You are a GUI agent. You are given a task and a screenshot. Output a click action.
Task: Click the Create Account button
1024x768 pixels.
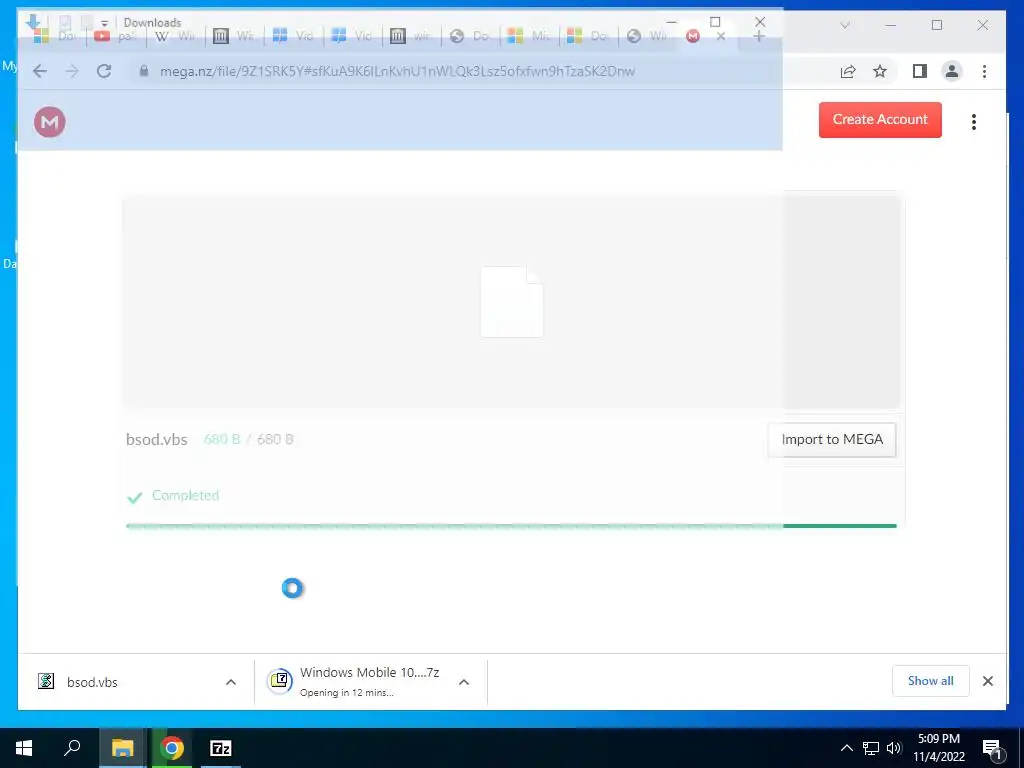point(880,120)
